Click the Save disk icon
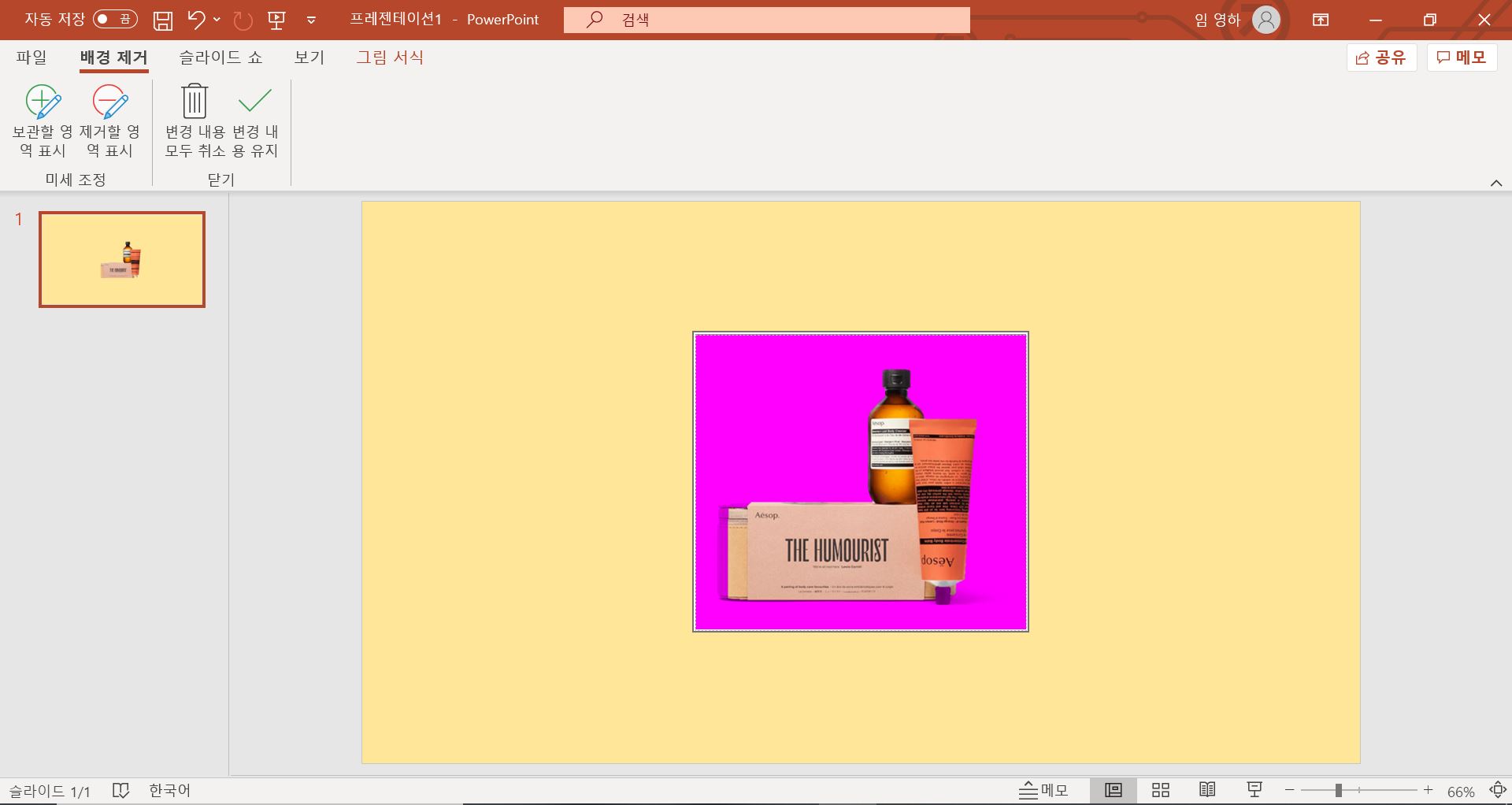1512x805 pixels. click(163, 20)
